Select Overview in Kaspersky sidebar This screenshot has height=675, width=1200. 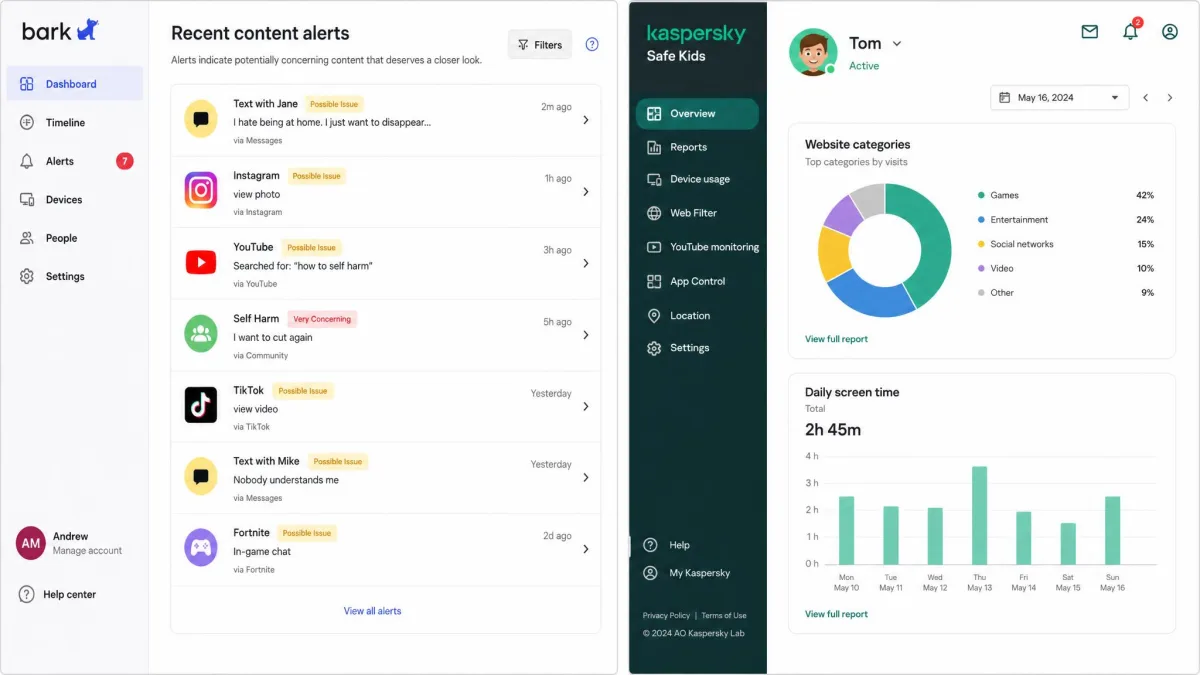tap(697, 114)
